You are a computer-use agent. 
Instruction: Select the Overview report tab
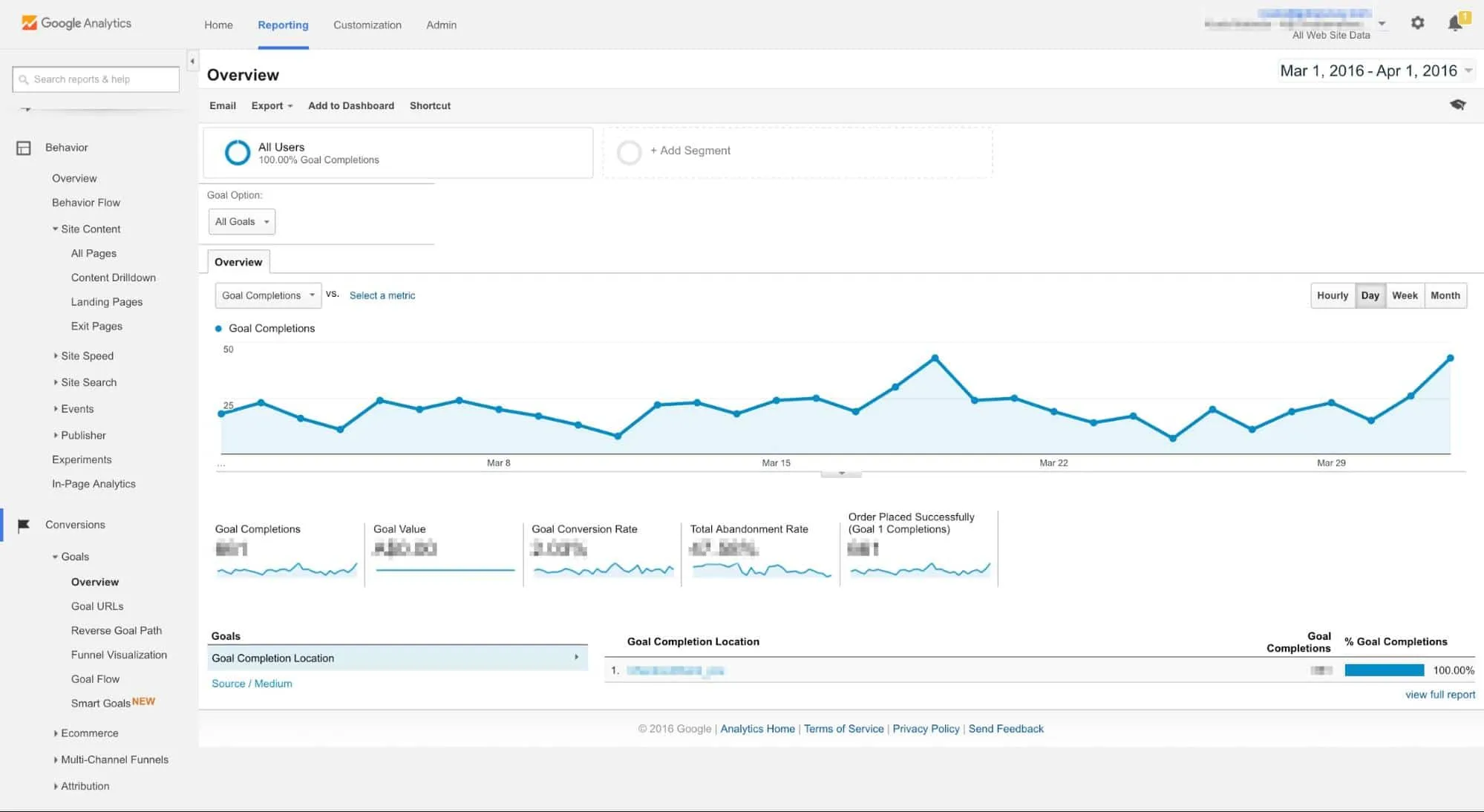[x=238, y=262]
